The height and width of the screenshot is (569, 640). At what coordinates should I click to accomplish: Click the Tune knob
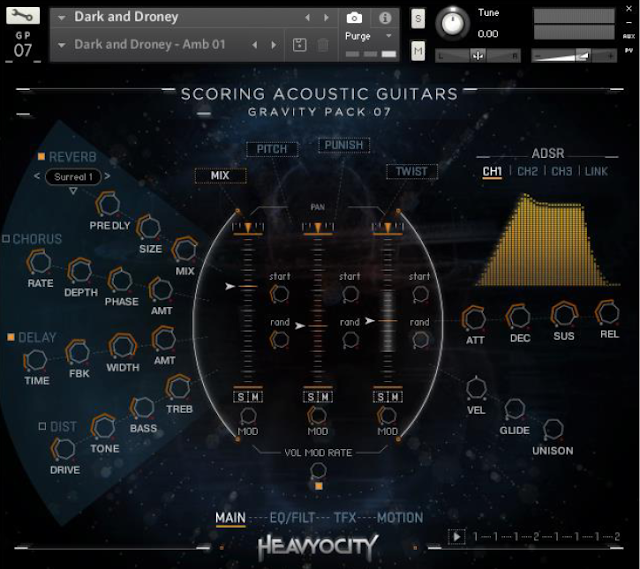(x=452, y=23)
